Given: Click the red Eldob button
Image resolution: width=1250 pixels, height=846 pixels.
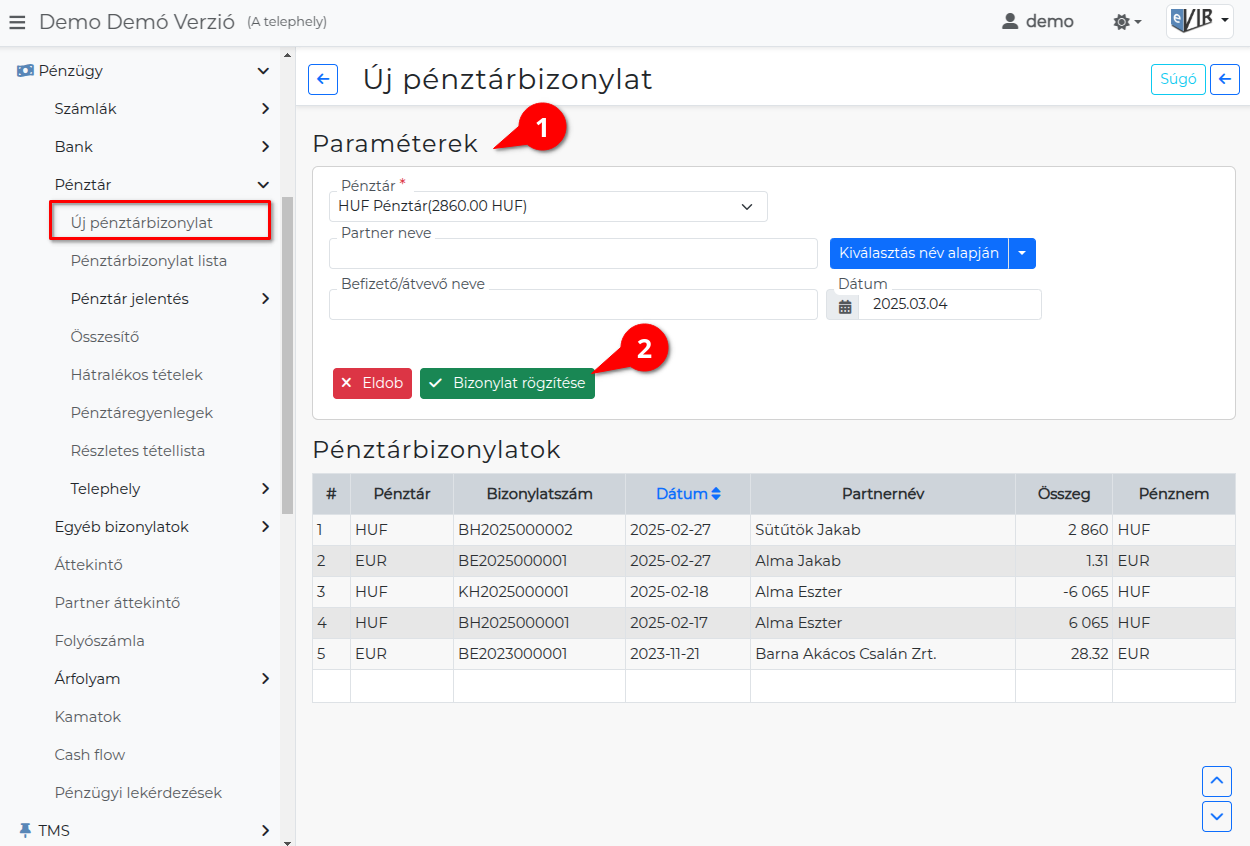Looking at the screenshot, I should pyautogui.click(x=372, y=384).
